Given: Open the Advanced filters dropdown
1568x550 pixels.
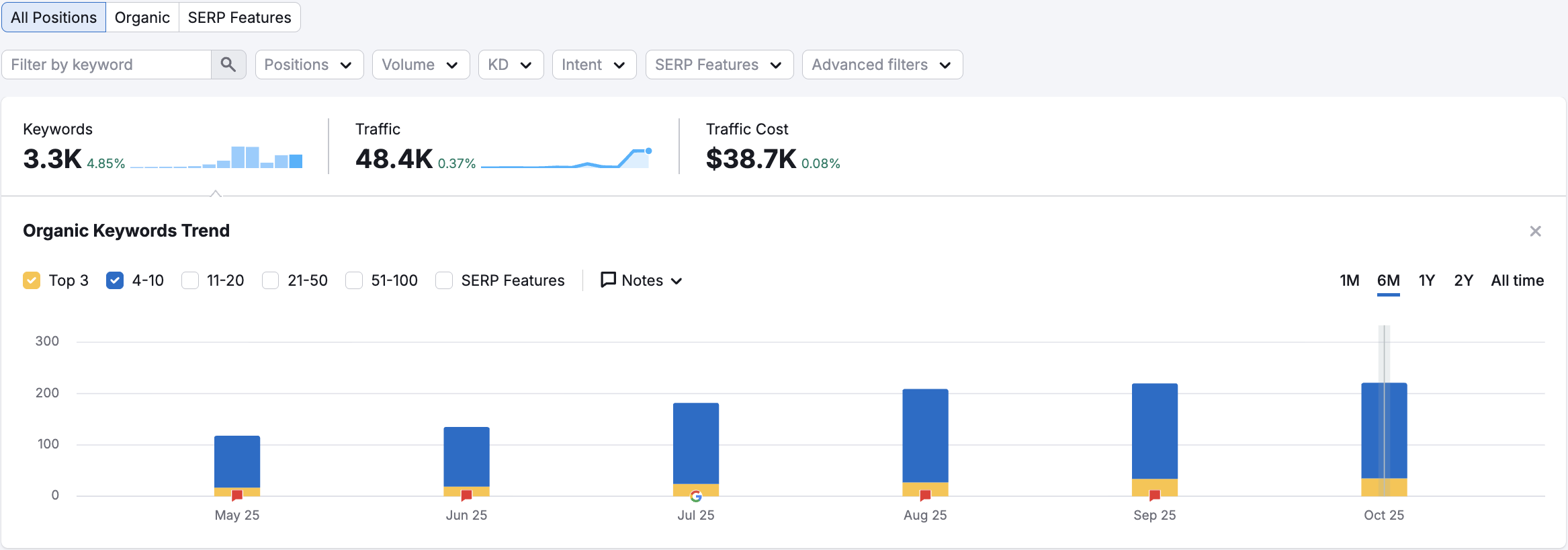Looking at the screenshot, I should pyautogui.click(x=881, y=65).
